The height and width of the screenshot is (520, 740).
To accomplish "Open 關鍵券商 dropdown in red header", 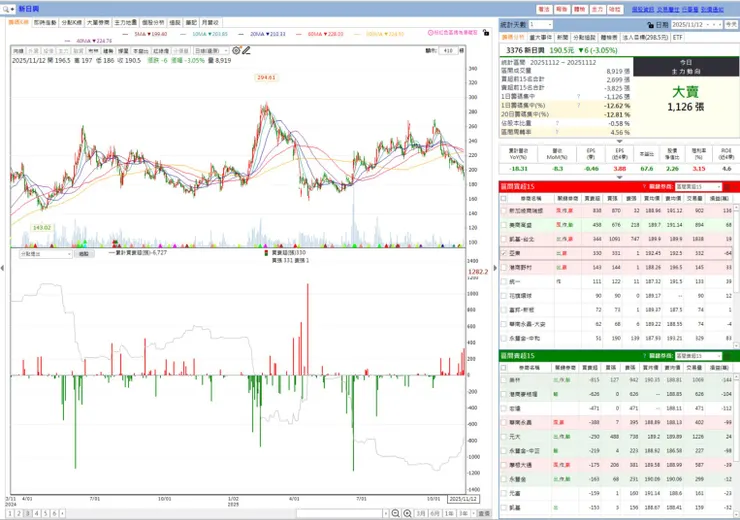I will point(698,187).
